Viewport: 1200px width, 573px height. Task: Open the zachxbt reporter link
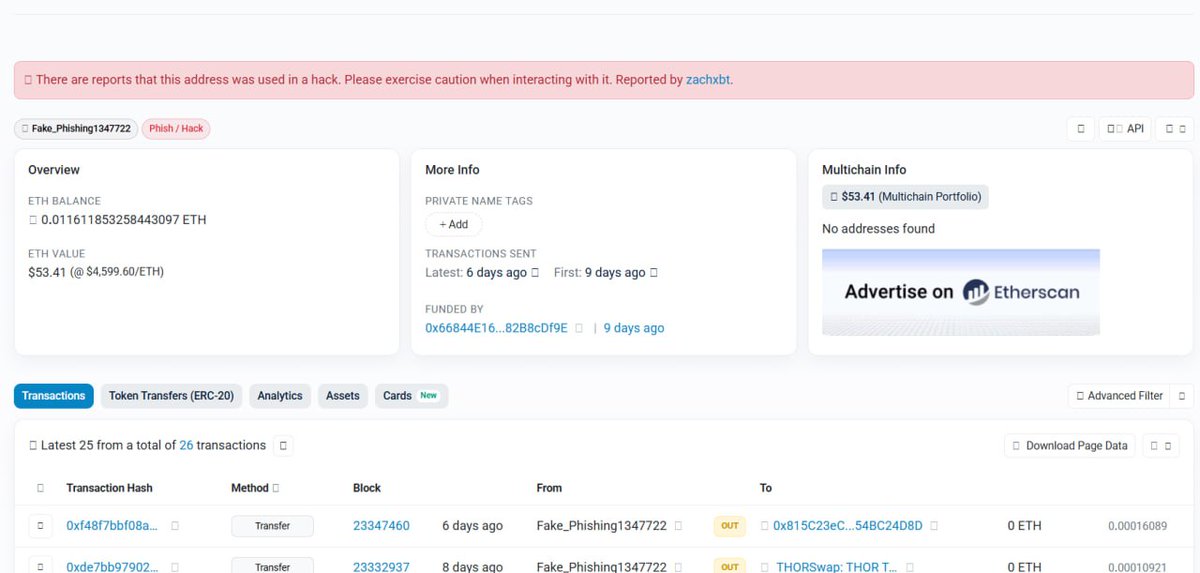[x=708, y=80]
